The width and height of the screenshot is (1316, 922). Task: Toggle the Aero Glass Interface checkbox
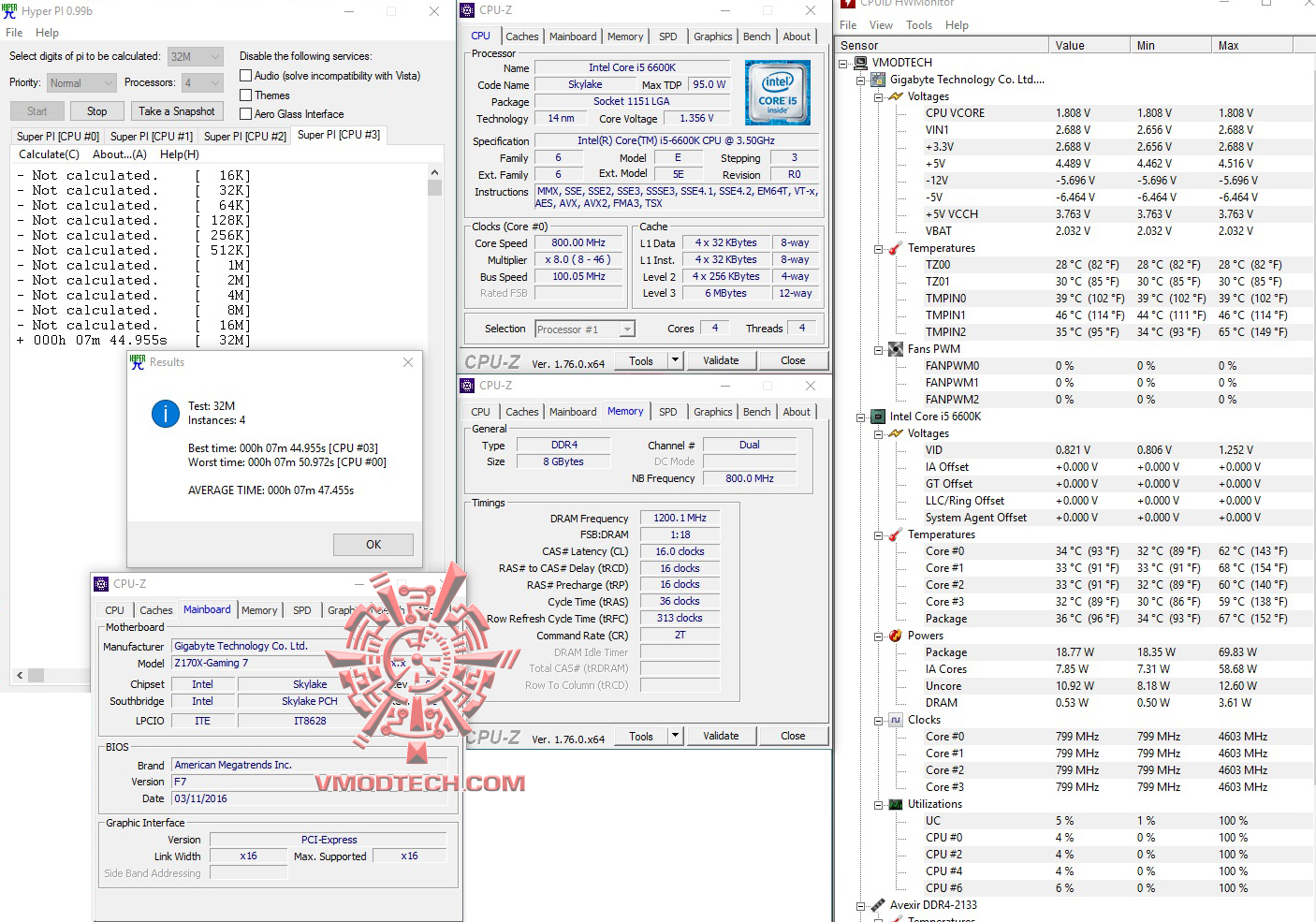point(246,114)
